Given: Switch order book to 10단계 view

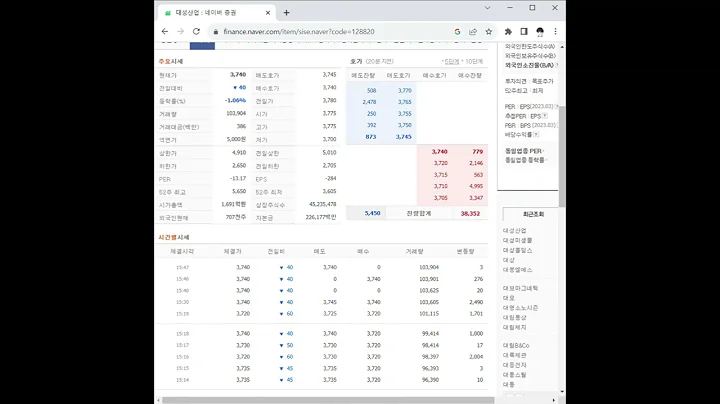Looking at the screenshot, I should click(x=474, y=62).
